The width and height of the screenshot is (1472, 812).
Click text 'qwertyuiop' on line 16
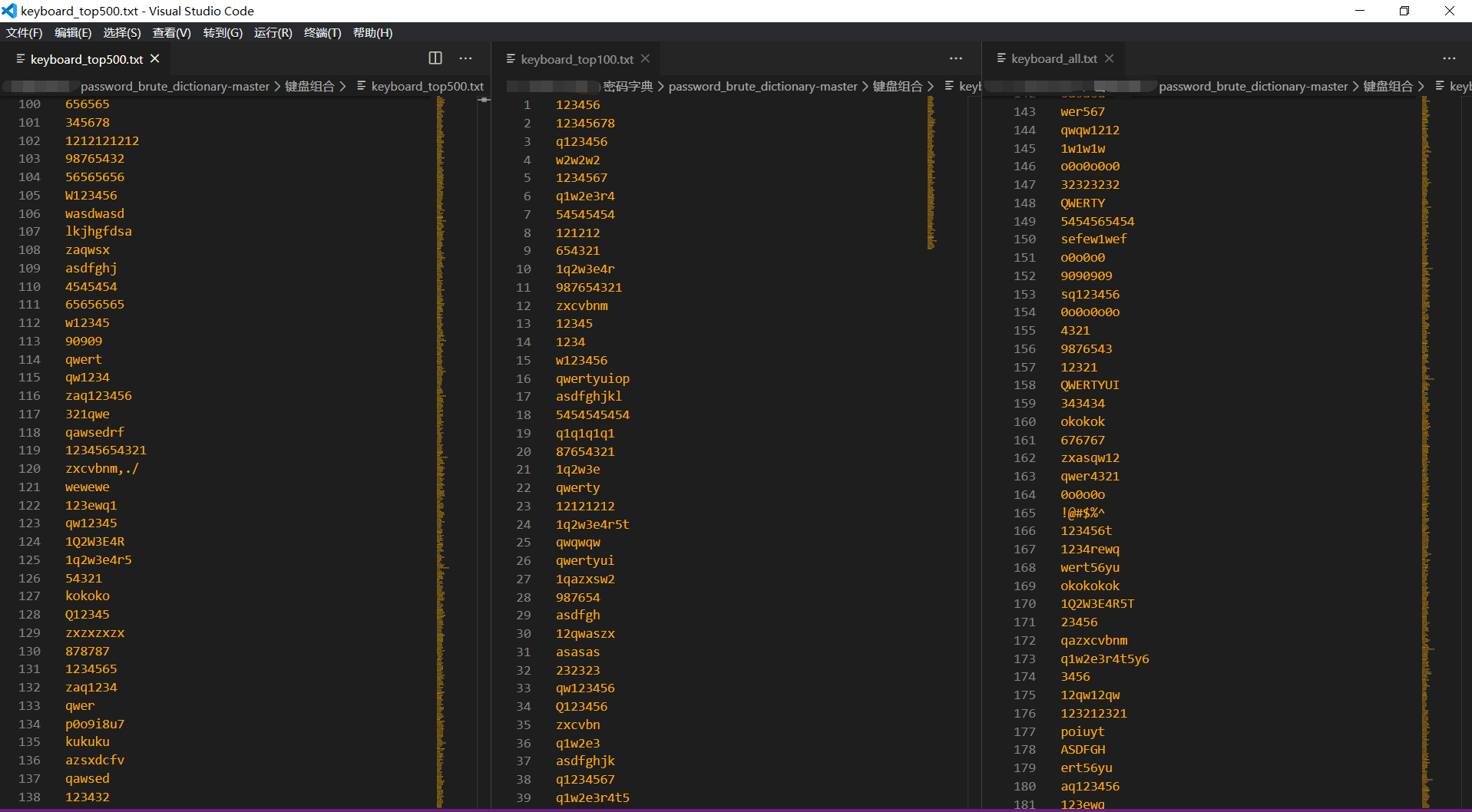point(593,378)
